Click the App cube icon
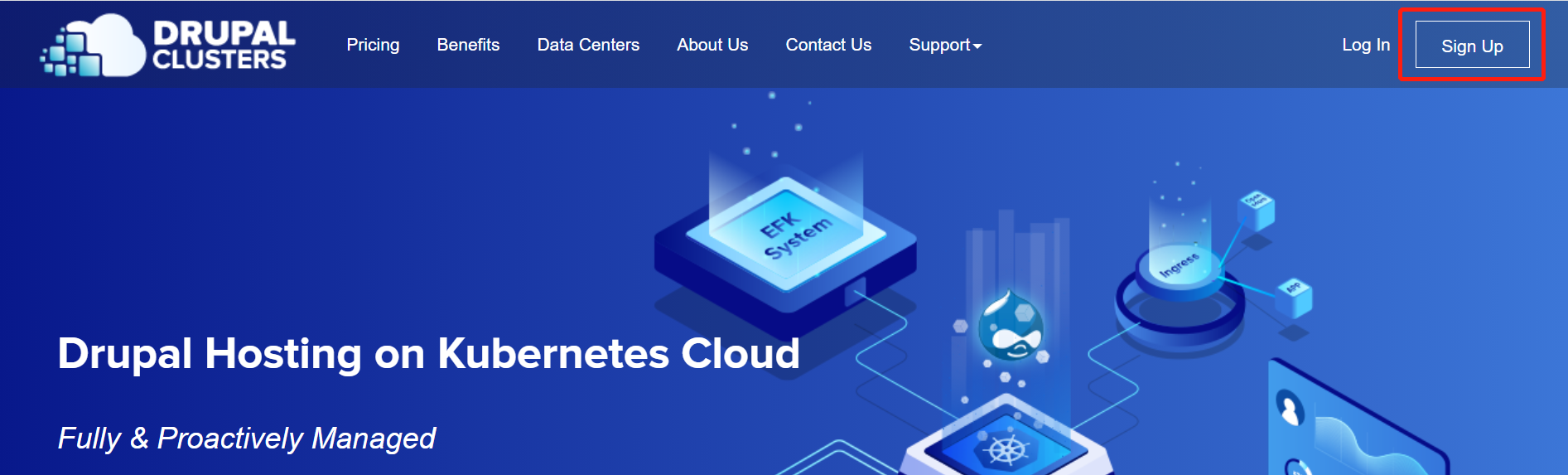This screenshot has width=1568, height=475. (x=1295, y=298)
